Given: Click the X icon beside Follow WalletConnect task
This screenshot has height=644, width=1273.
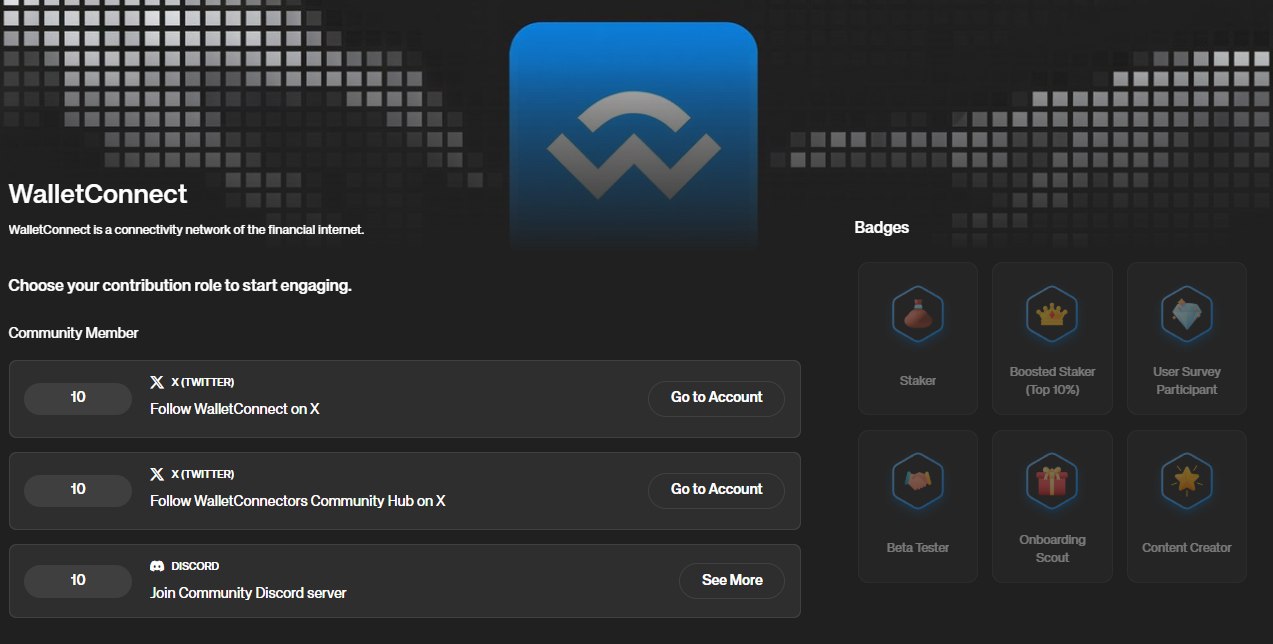Looking at the screenshot, I should pos(157,382).
